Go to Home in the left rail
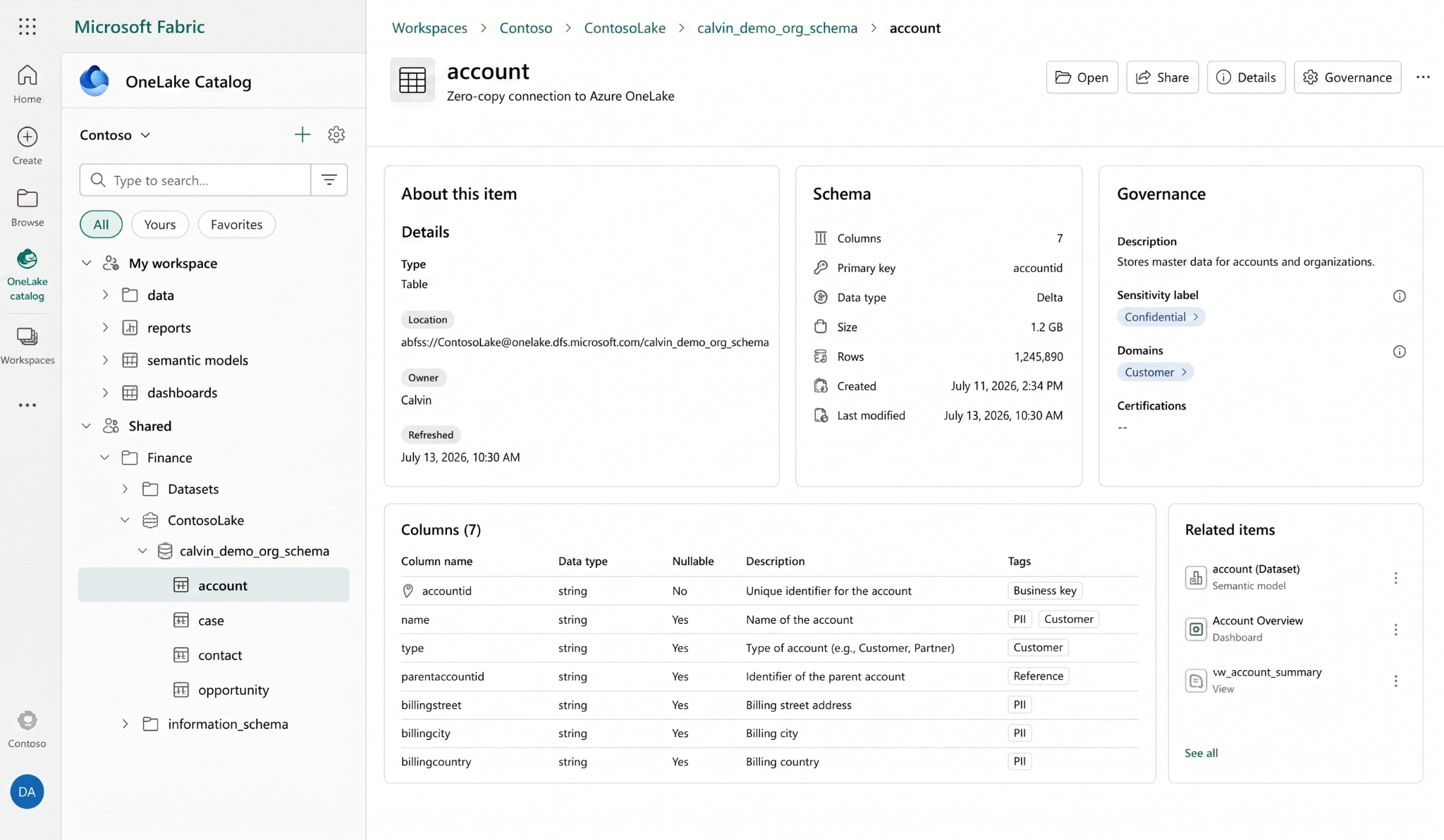The height and width of the screenshot is (840, 1444). (x=27, y=84)
